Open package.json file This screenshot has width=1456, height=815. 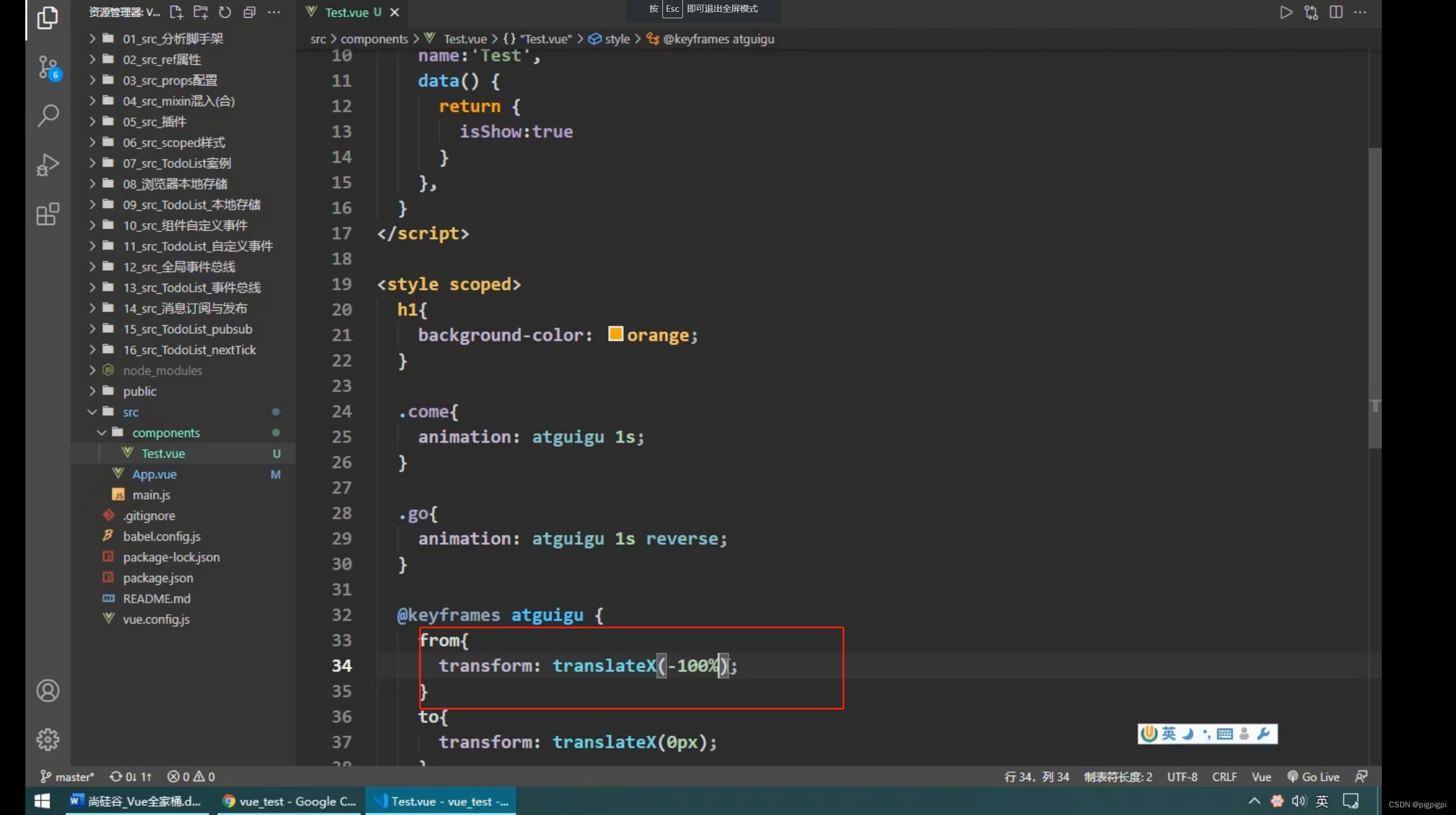183,578
